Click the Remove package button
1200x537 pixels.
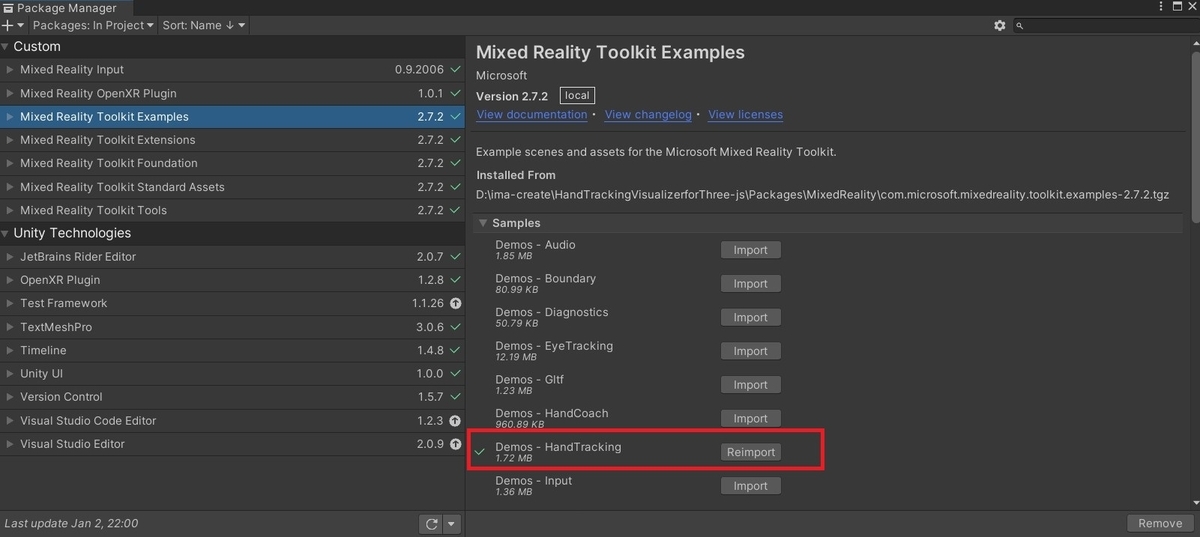(x=1160, y=524)
